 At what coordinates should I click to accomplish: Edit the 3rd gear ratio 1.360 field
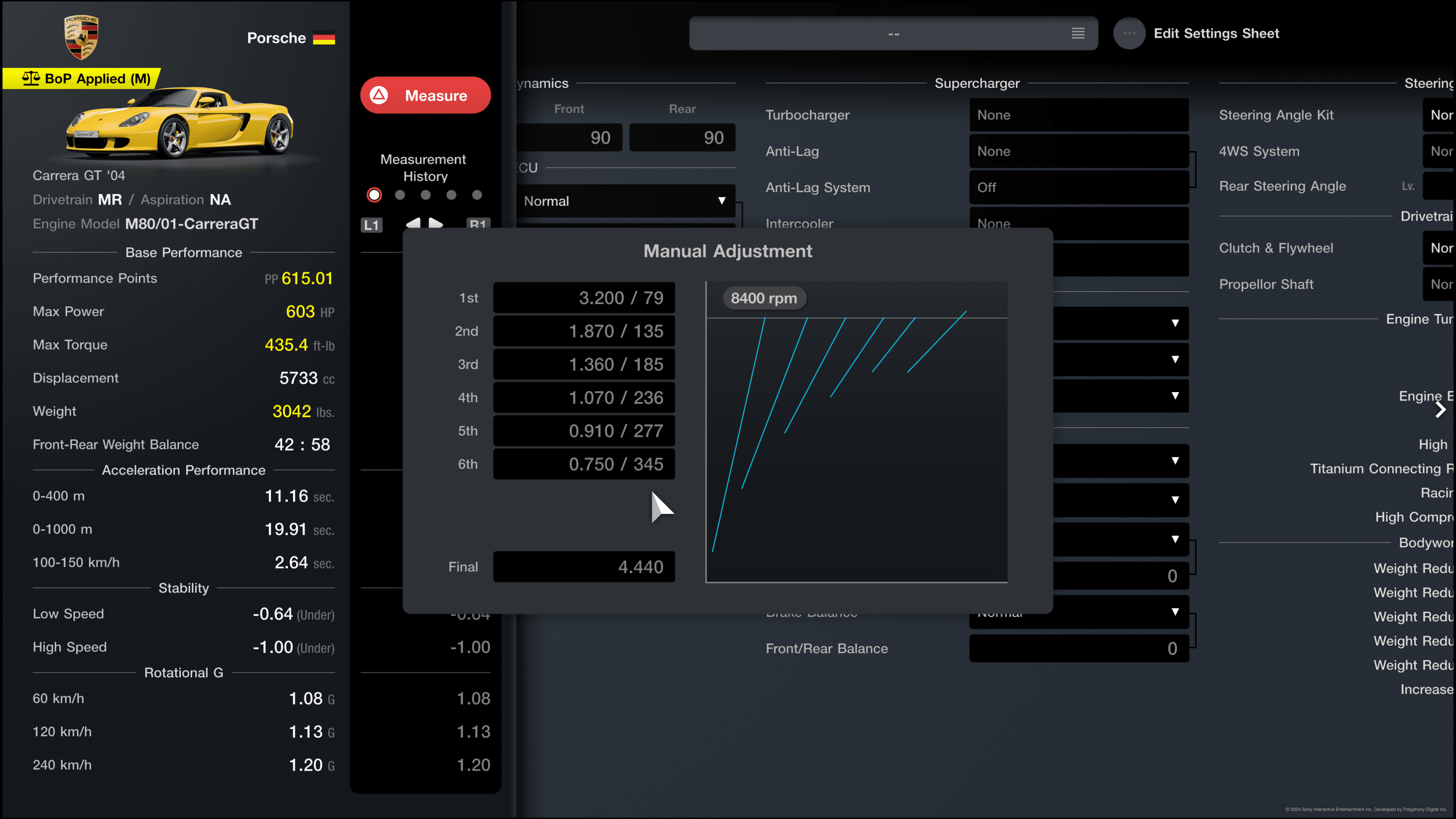click(584, 364)
